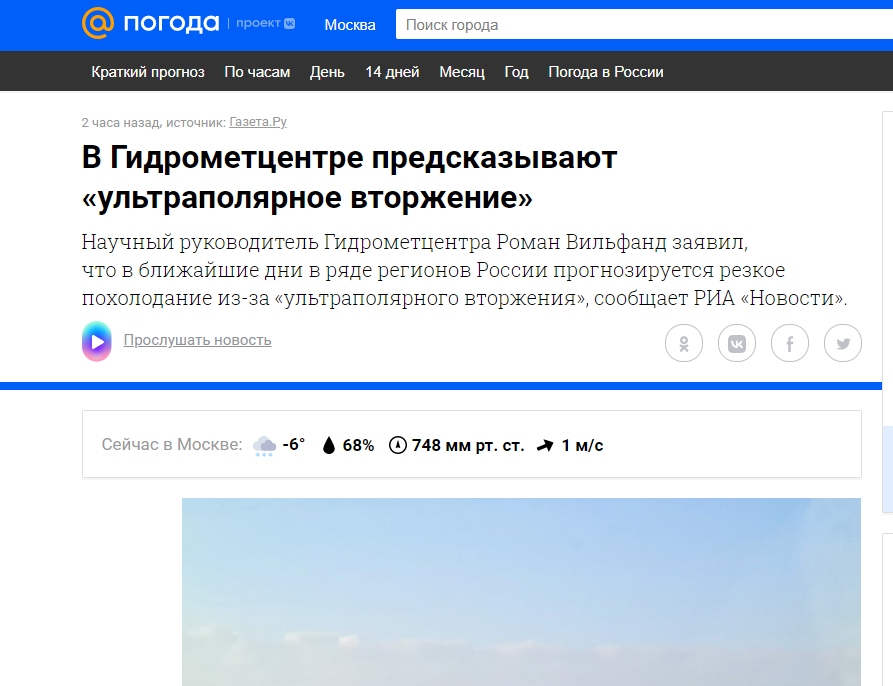Click the wind direction arrow icon

545,445
